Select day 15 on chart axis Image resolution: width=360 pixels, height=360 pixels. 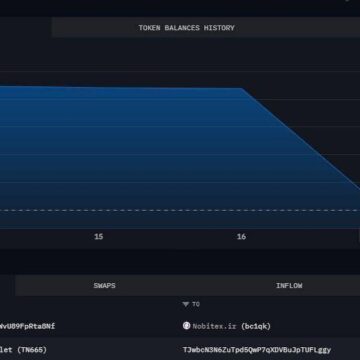[x=99, y=237]
